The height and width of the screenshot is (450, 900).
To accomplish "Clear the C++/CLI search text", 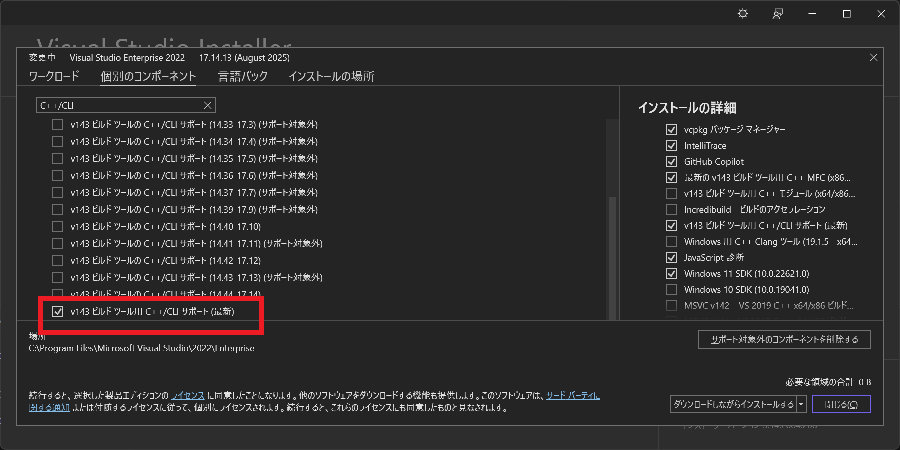I will pyautogui.click(x=208, y=106).
